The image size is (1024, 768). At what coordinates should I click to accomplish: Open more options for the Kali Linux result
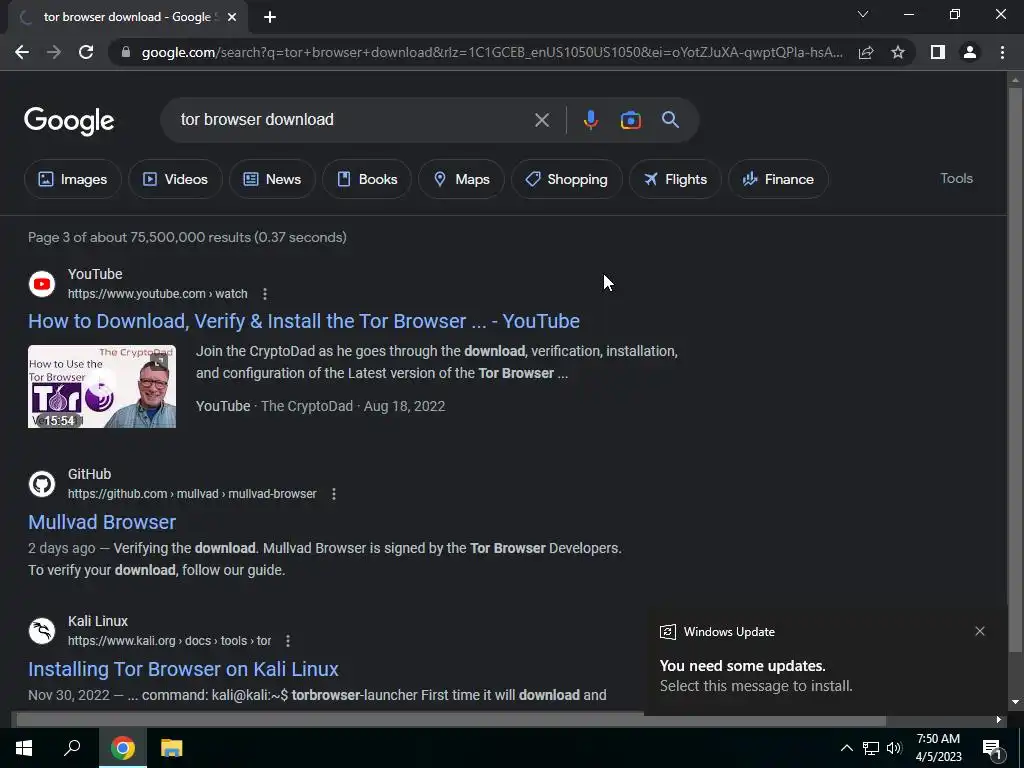[x=288, y=641]
